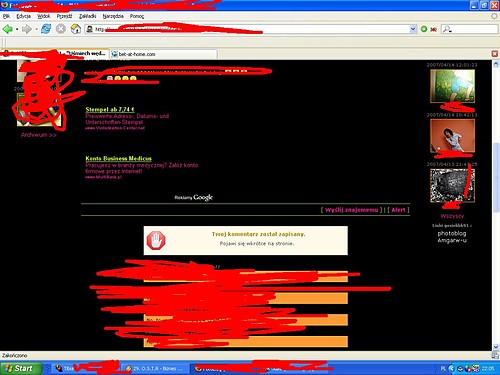Go to the home page icon
The image size is (500, 375).
[x=76, y=29]
